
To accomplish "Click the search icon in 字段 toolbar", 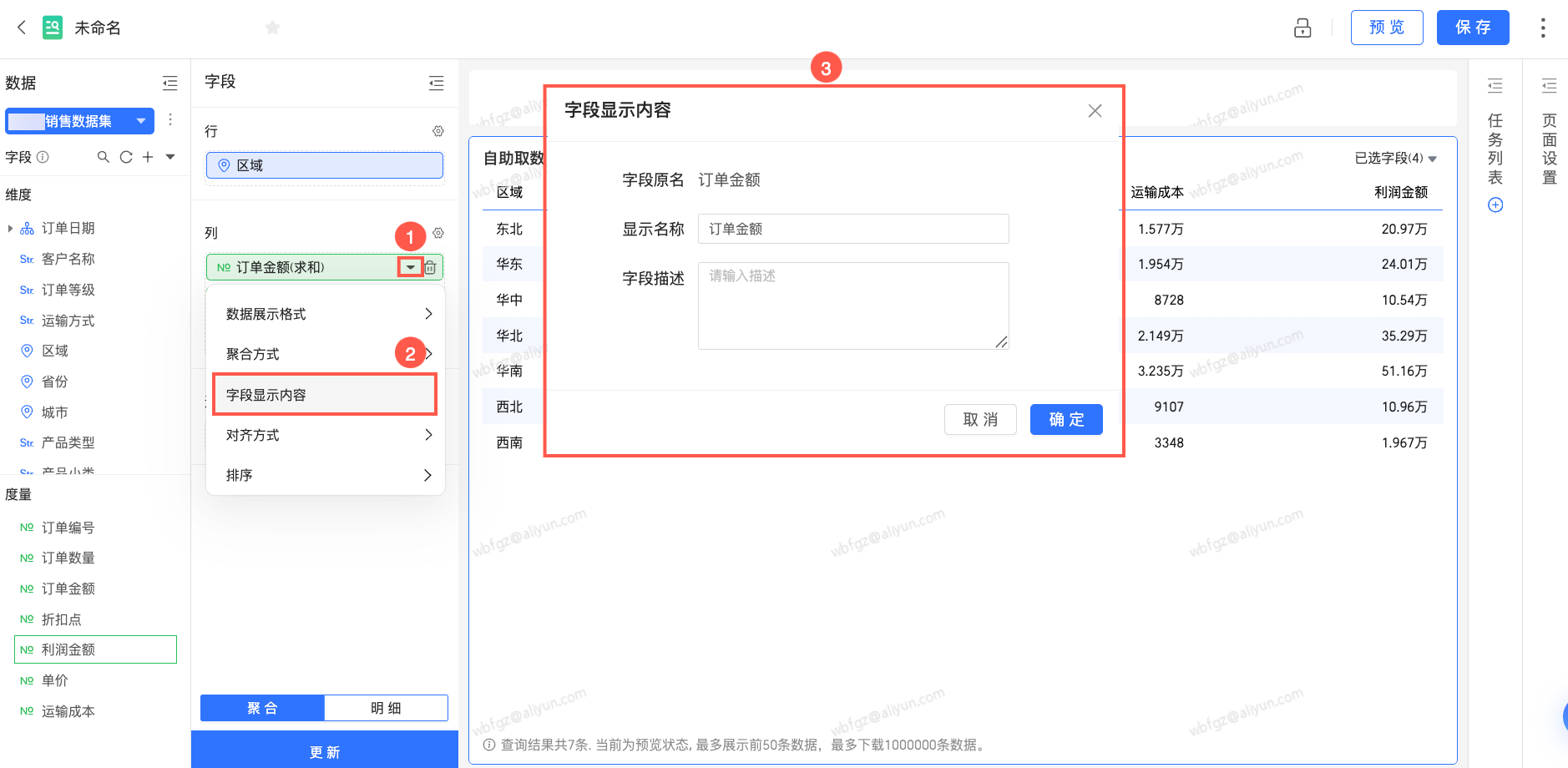I will 104,157.
